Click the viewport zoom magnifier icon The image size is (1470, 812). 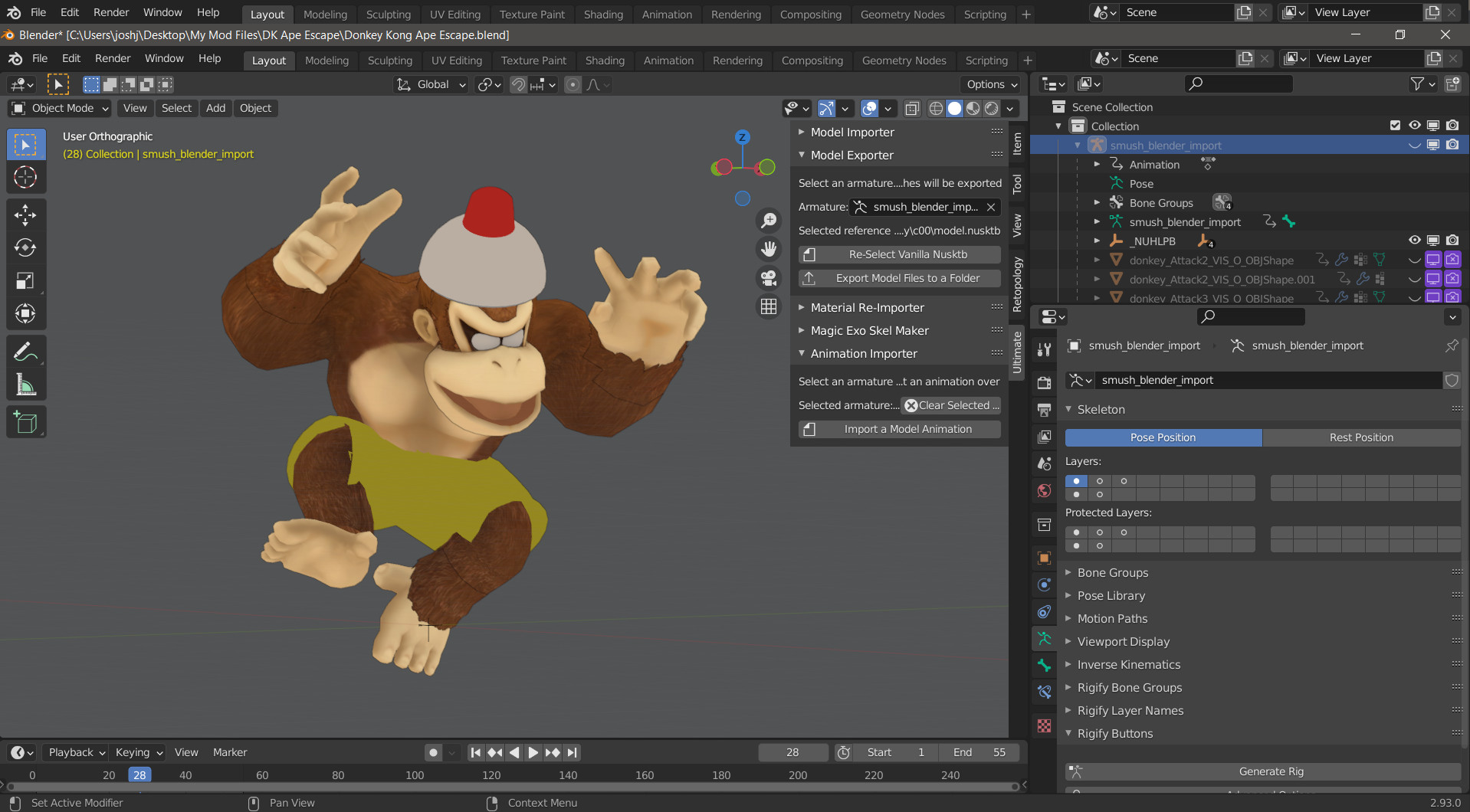(x=768, y=221)
